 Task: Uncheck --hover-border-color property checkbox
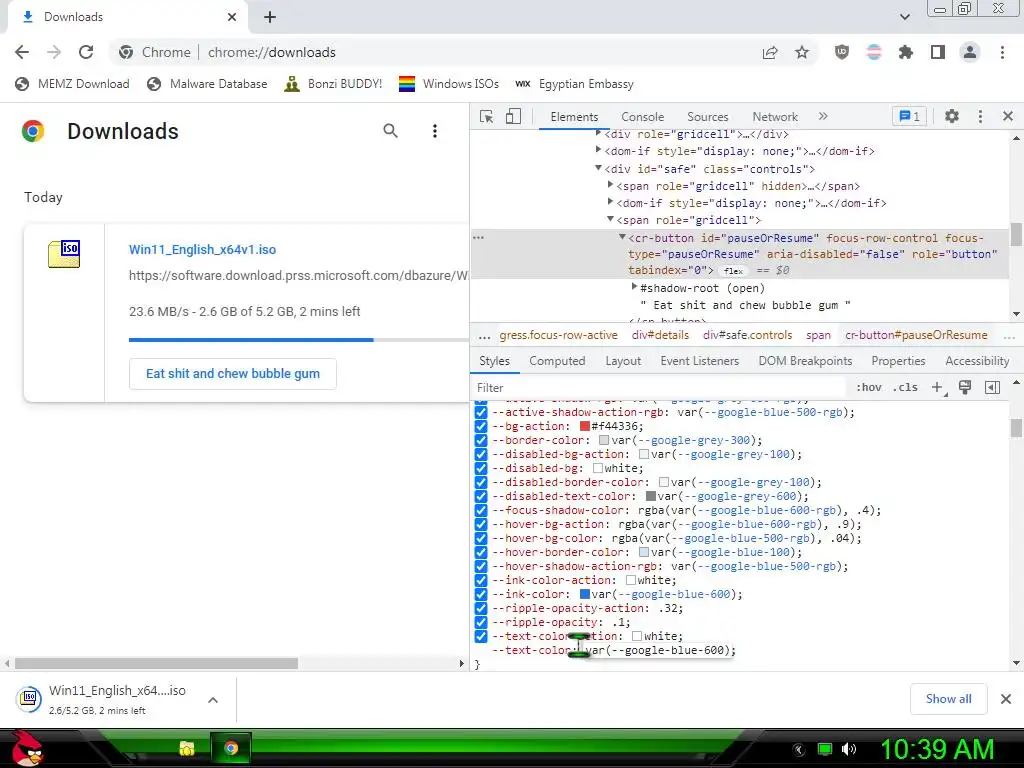481,552
